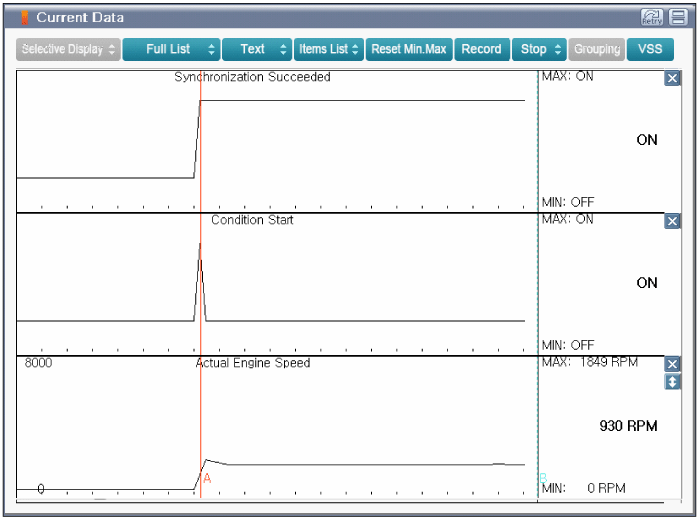Click the Reset Min.Max button

409,49
